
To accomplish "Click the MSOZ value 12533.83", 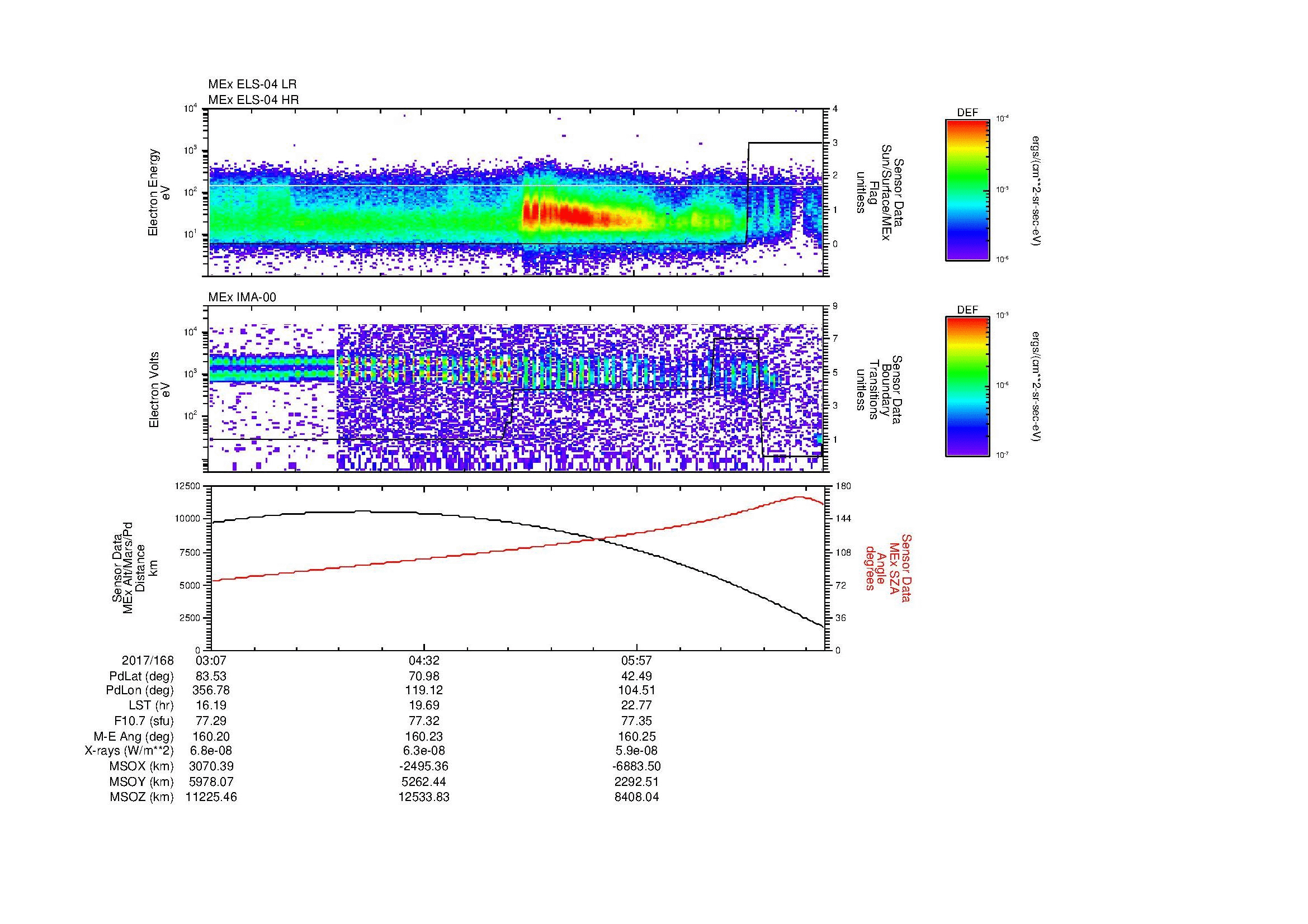I will coord(424,797).
